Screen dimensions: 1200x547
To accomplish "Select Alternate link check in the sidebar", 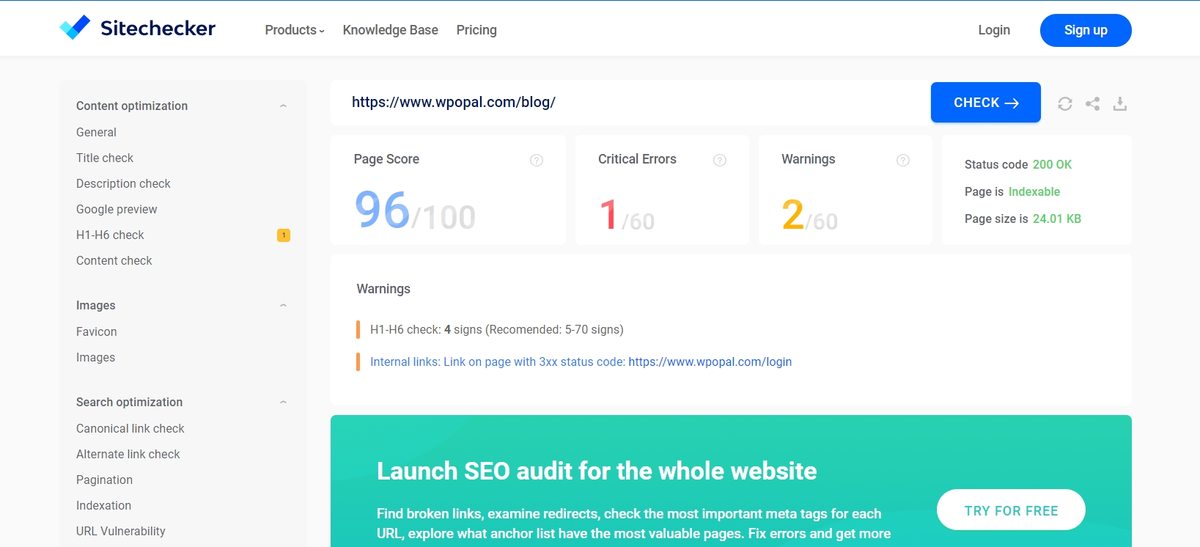I will pyautogui.click(x=128, y=454).
